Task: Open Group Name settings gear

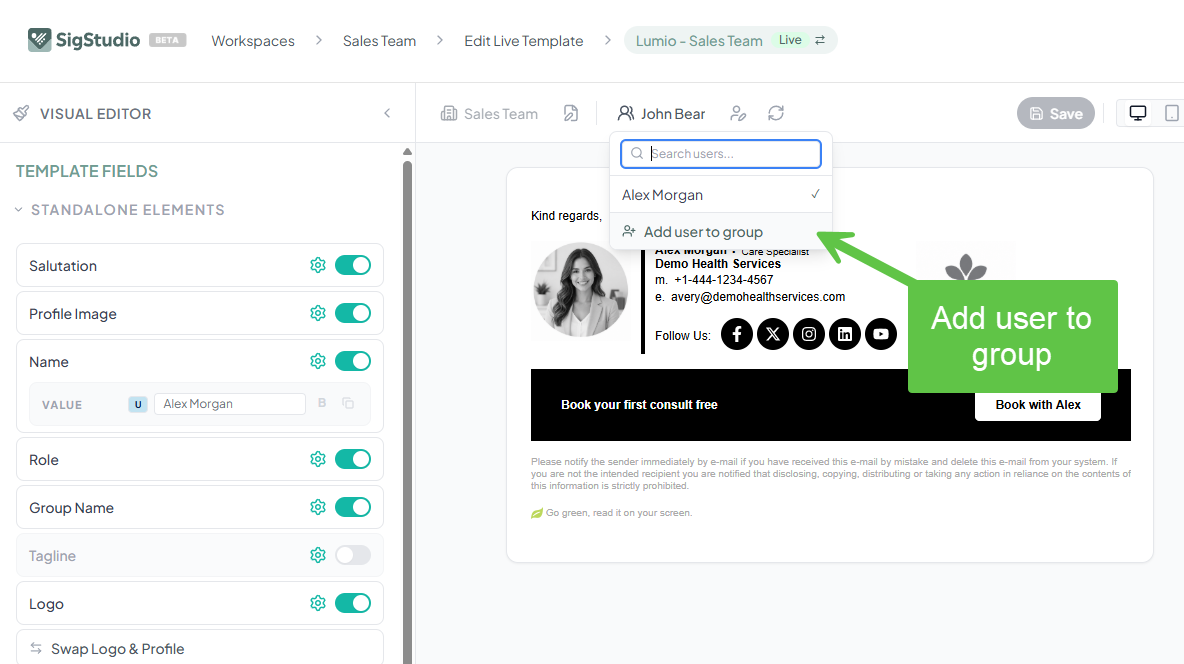Action: coord(318,508)
